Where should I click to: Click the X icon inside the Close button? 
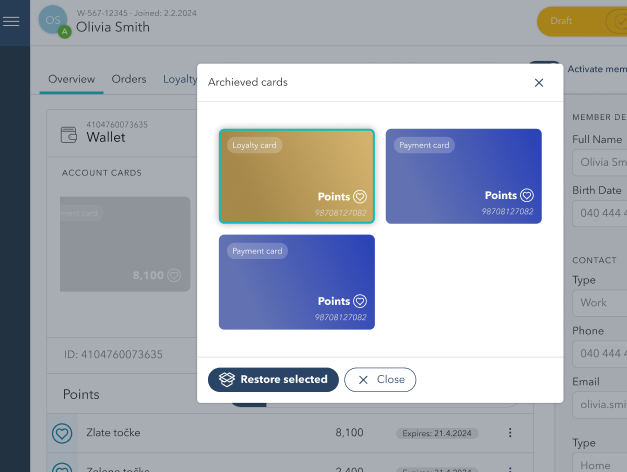pos(363,380)
